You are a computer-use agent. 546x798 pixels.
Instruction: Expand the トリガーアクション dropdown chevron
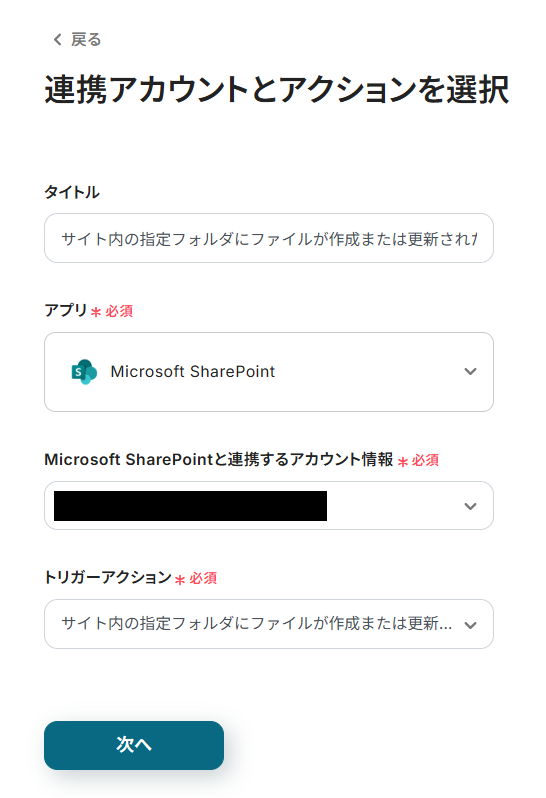click(470, 625)
